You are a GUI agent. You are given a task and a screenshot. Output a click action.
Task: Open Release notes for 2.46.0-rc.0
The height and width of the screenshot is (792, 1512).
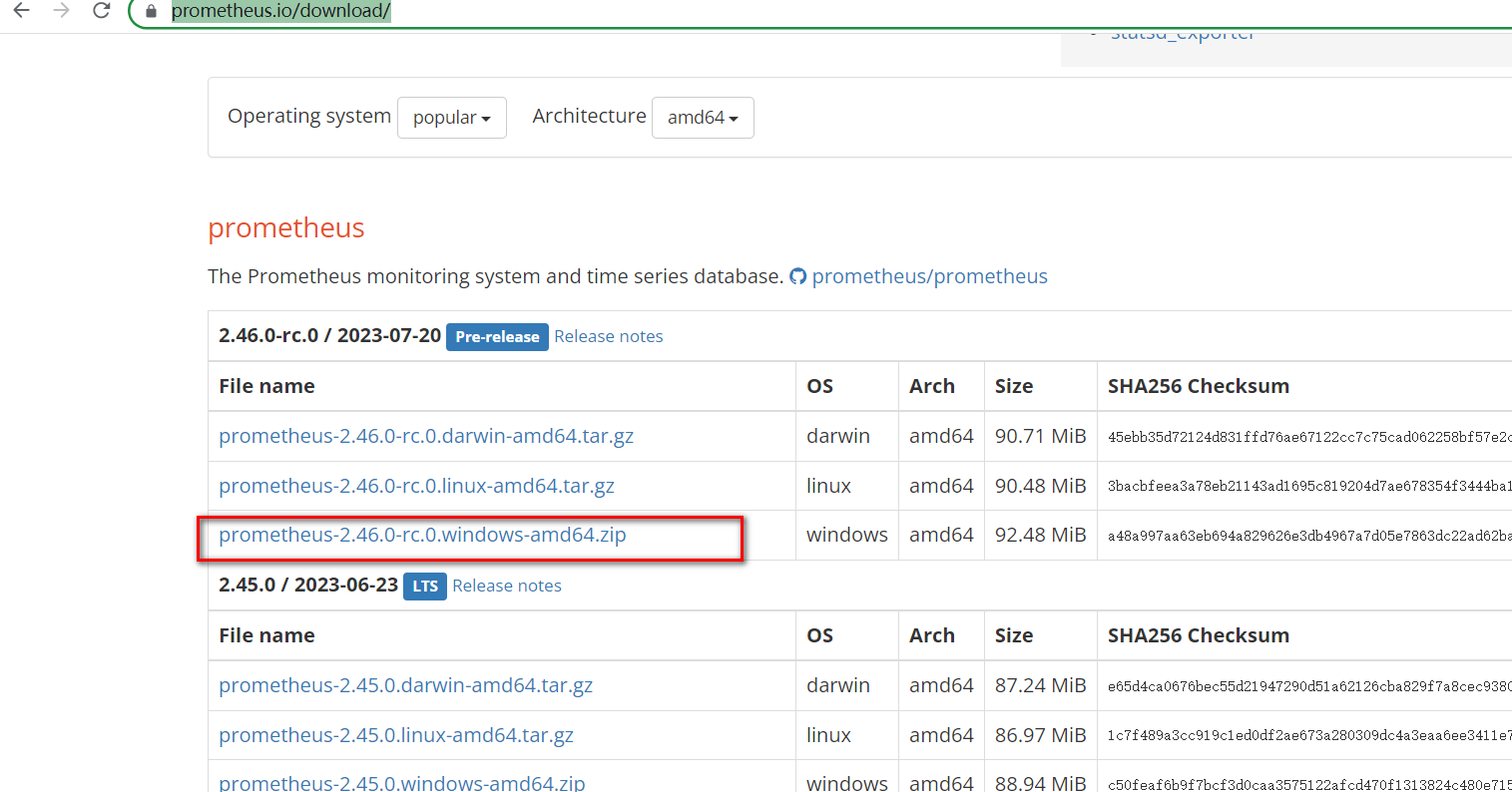[609, 336]
